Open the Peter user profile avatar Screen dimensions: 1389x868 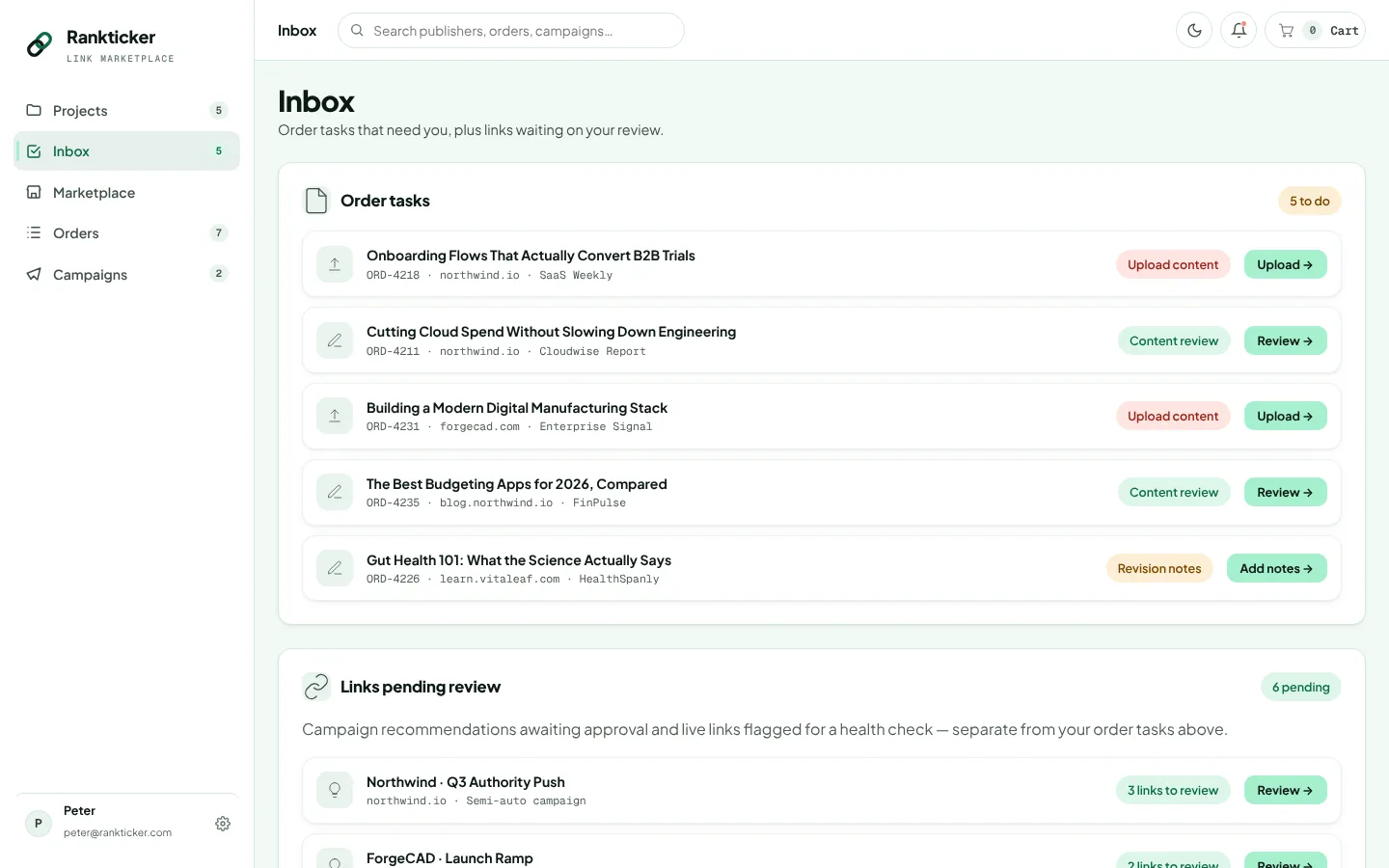(39, 823)
